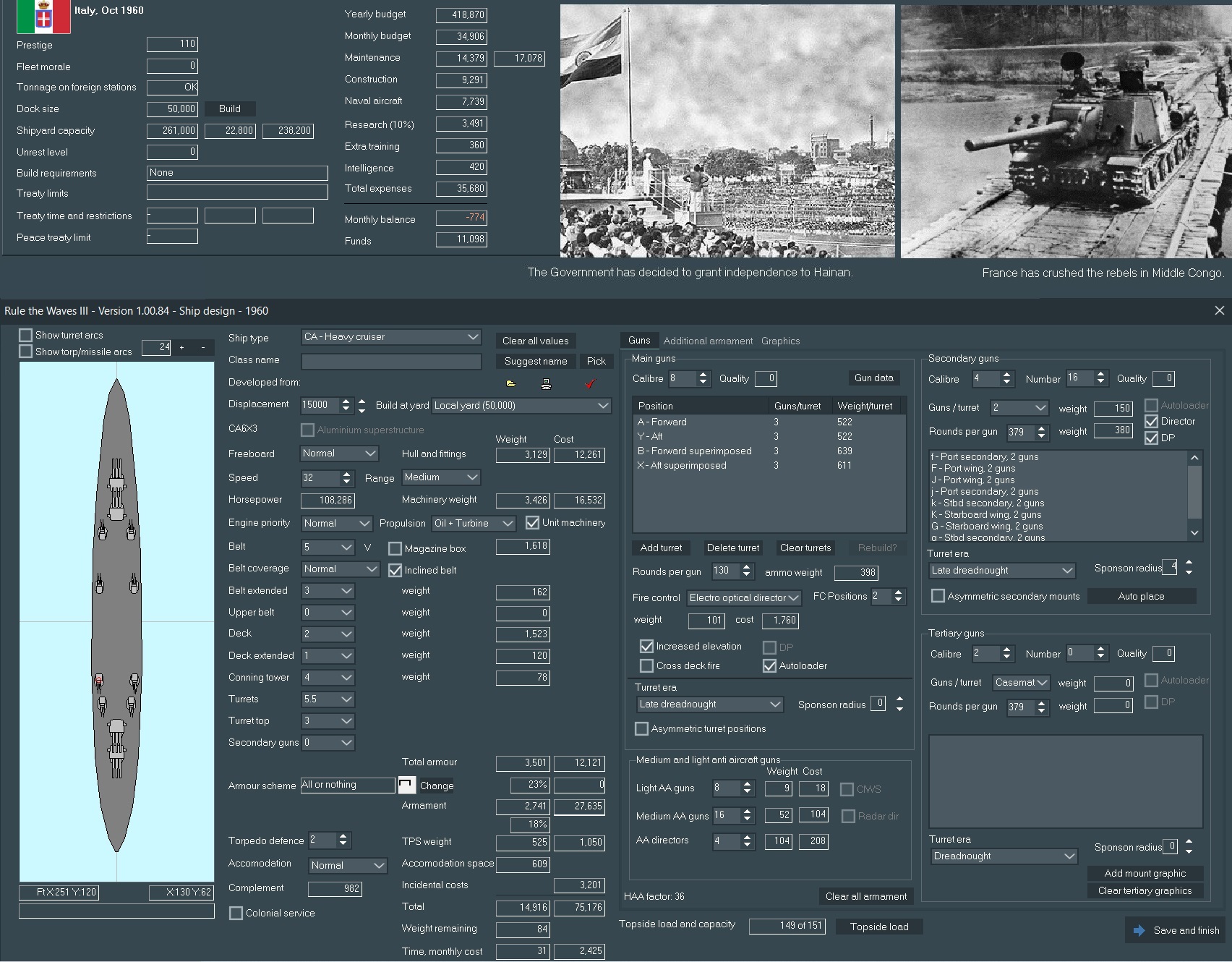Decrease main gun Calibre with down arrow
1232x962 pixels.
click(x=703, y=383)
